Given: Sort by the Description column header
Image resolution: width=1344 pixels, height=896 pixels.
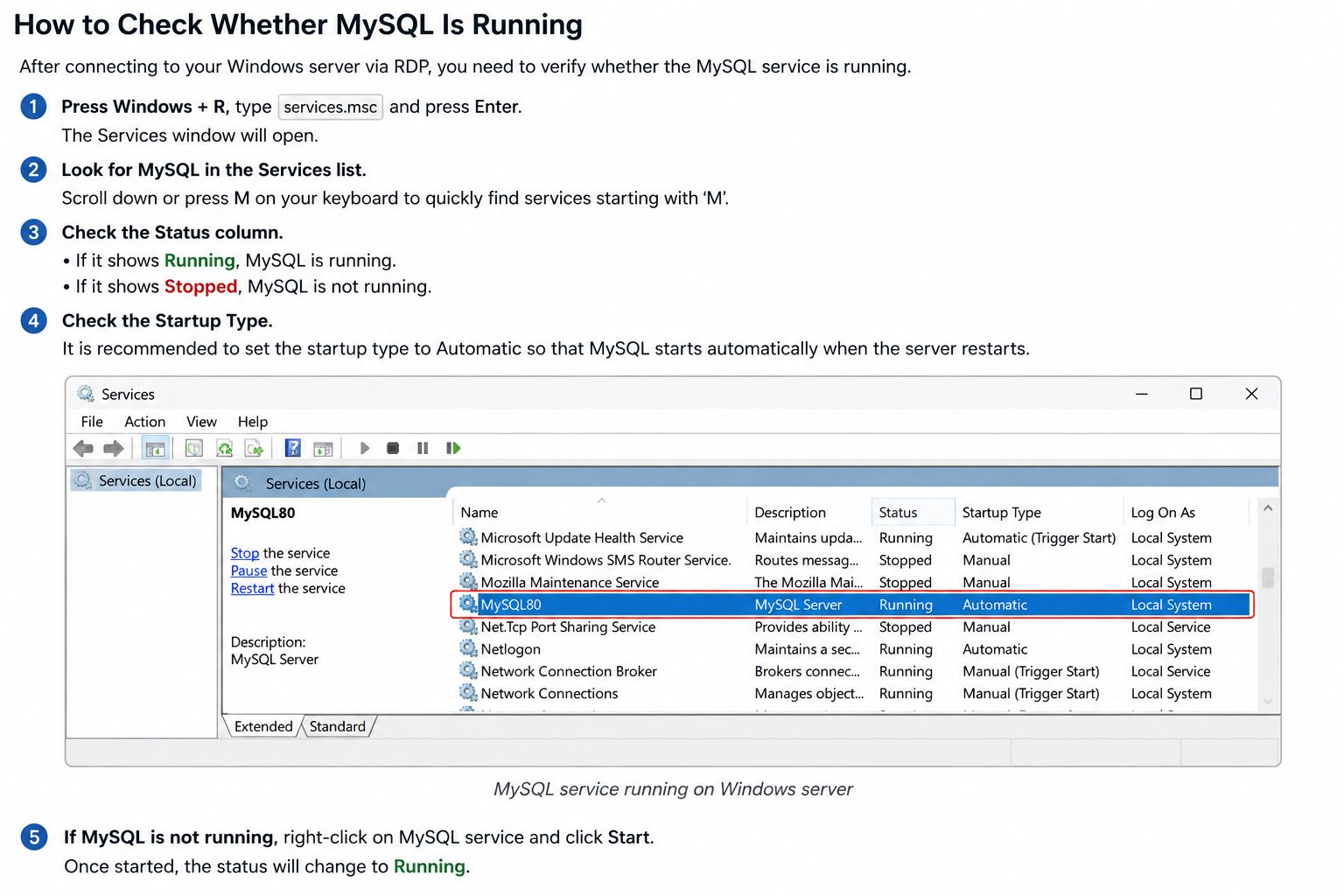Looking at the screenshot, I should tap(810, 513).
